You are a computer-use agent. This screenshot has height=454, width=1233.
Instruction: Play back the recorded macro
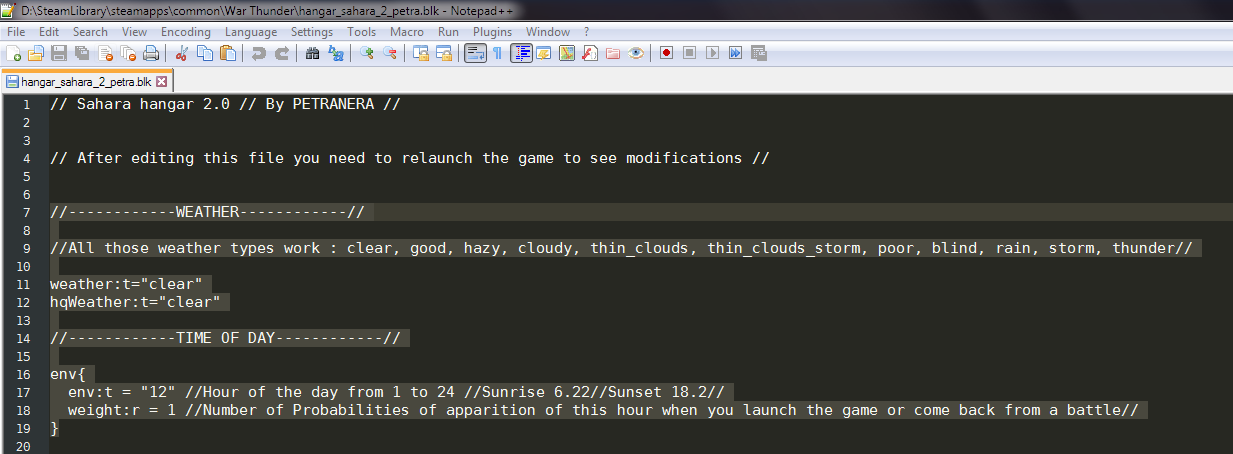point(713,53)
